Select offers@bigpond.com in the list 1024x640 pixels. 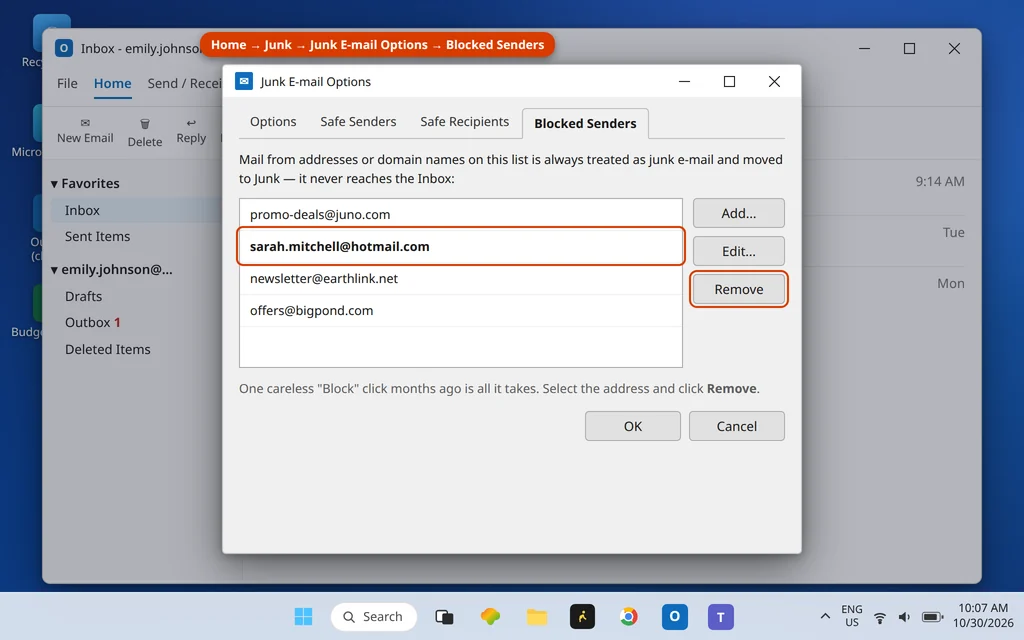(460, 310)
